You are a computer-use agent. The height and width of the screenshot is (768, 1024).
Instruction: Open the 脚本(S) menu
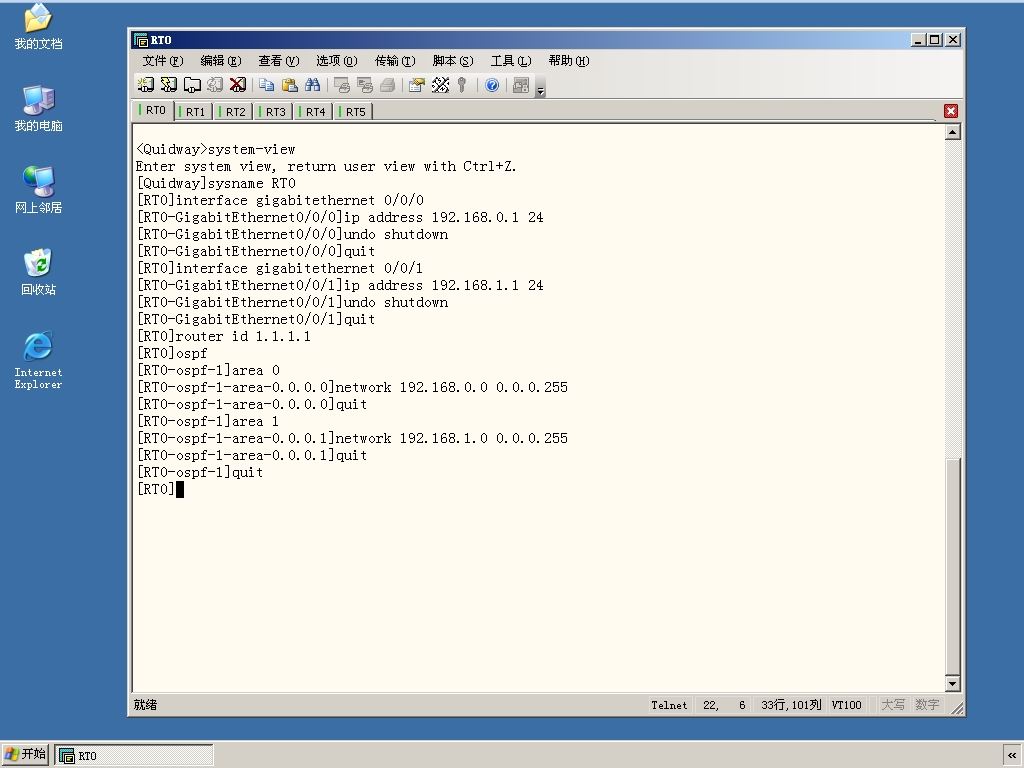(453, 61)
